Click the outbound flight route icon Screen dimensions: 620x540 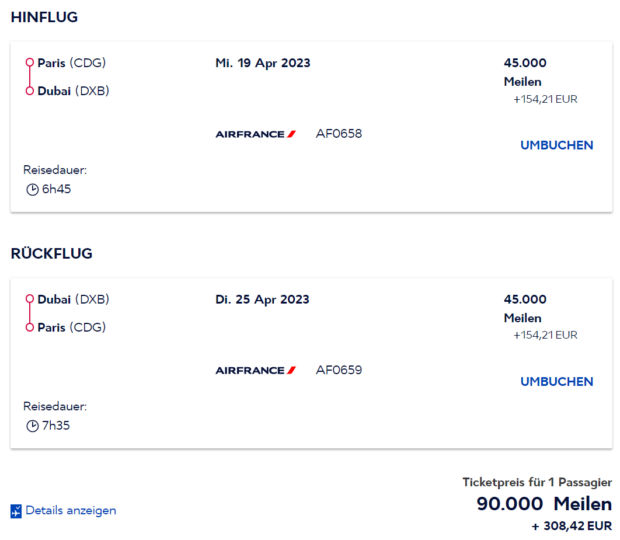coord(29,77)
